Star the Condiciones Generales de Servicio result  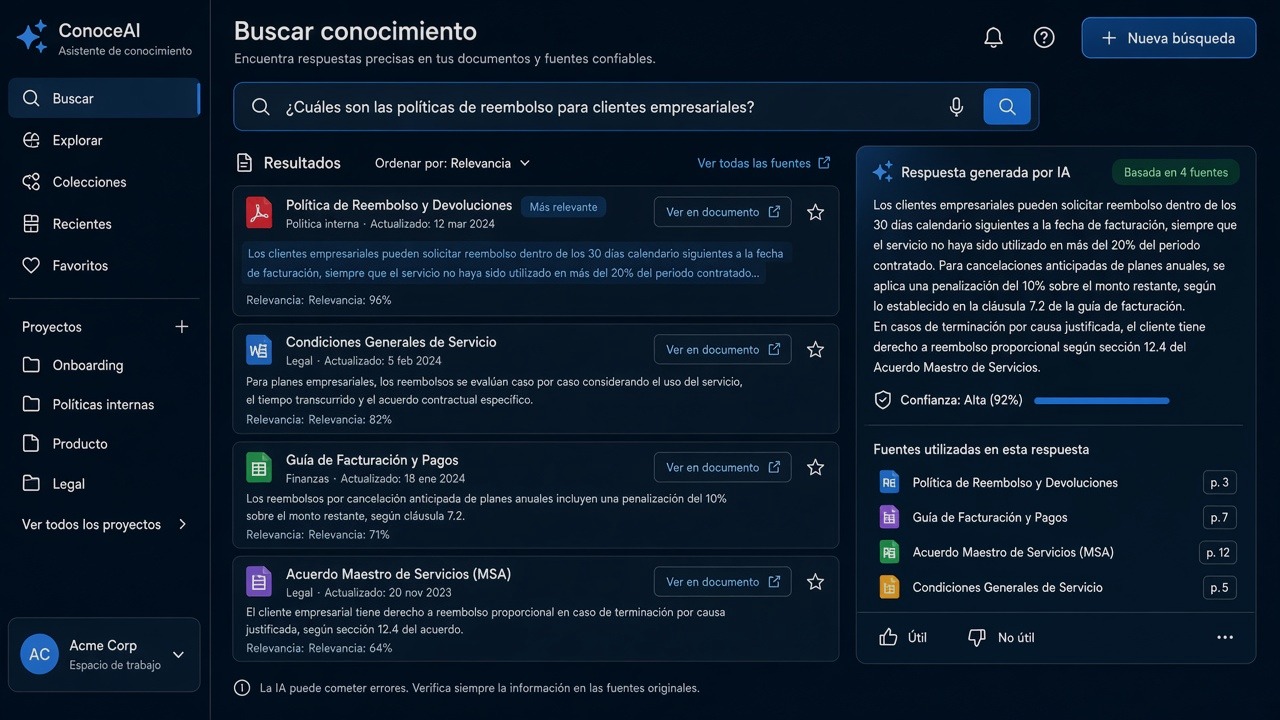816,350
